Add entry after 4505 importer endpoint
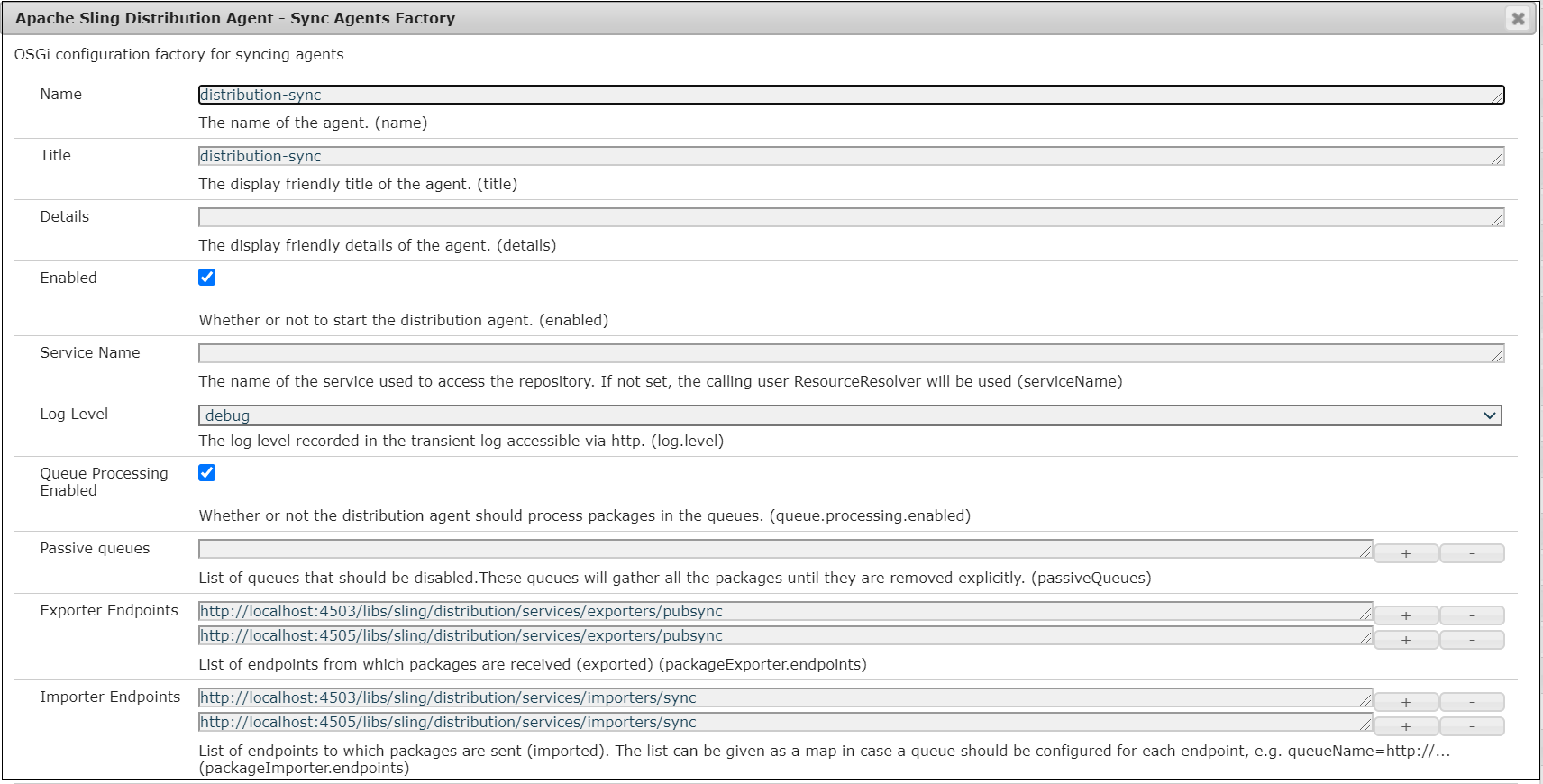The image size is (1543, 784). (x=1406, y=726)
